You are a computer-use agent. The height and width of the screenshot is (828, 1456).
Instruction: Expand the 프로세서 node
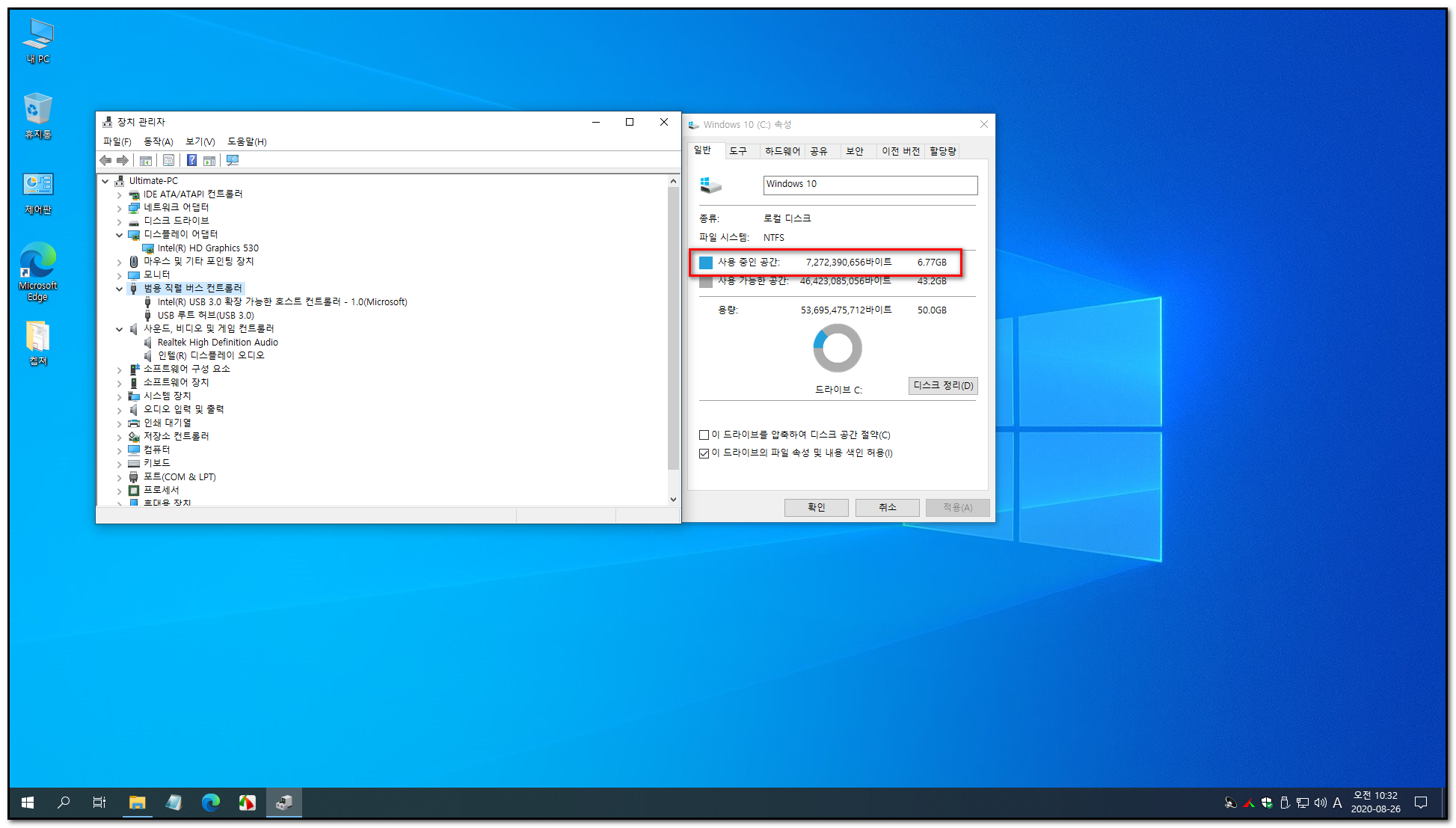point(119,491)
